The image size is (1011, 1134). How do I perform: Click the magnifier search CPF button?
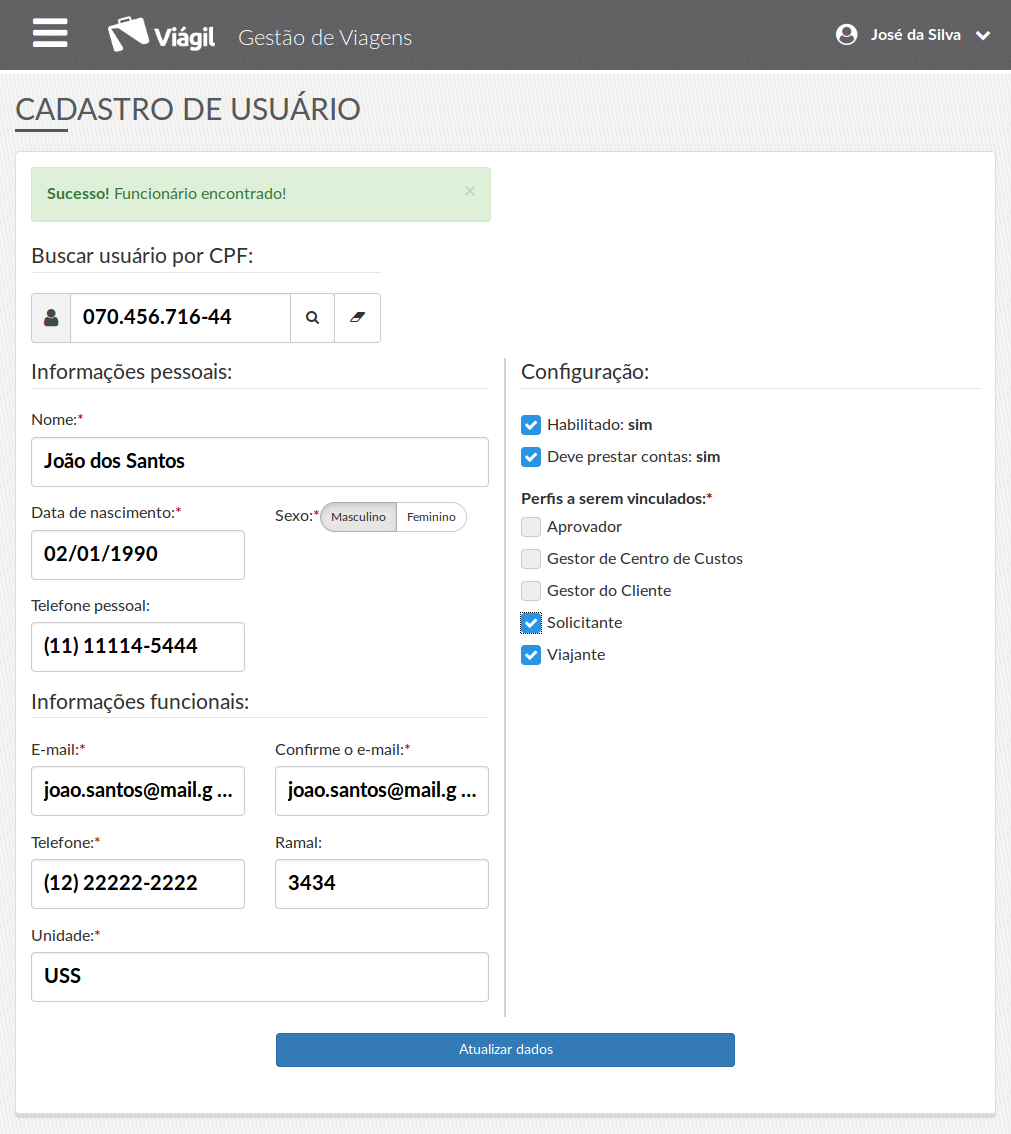(x=312, y=317)
